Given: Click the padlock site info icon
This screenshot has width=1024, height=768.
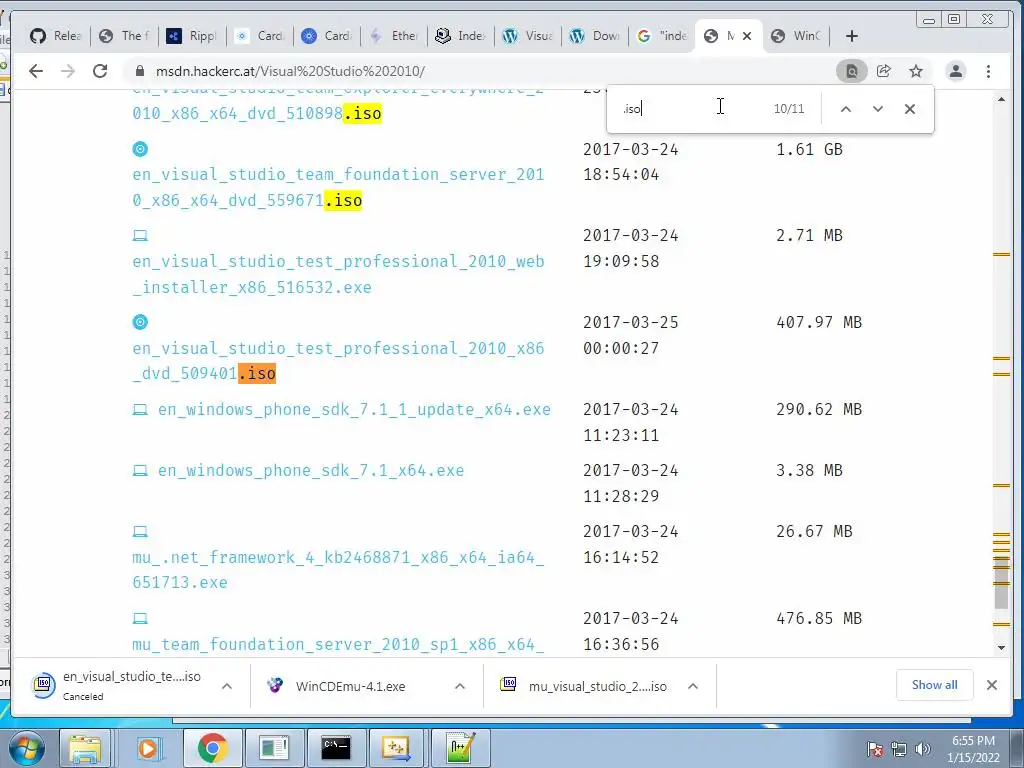Looking at the screenshot, I should pyautogui.click(x=139, y=71).
